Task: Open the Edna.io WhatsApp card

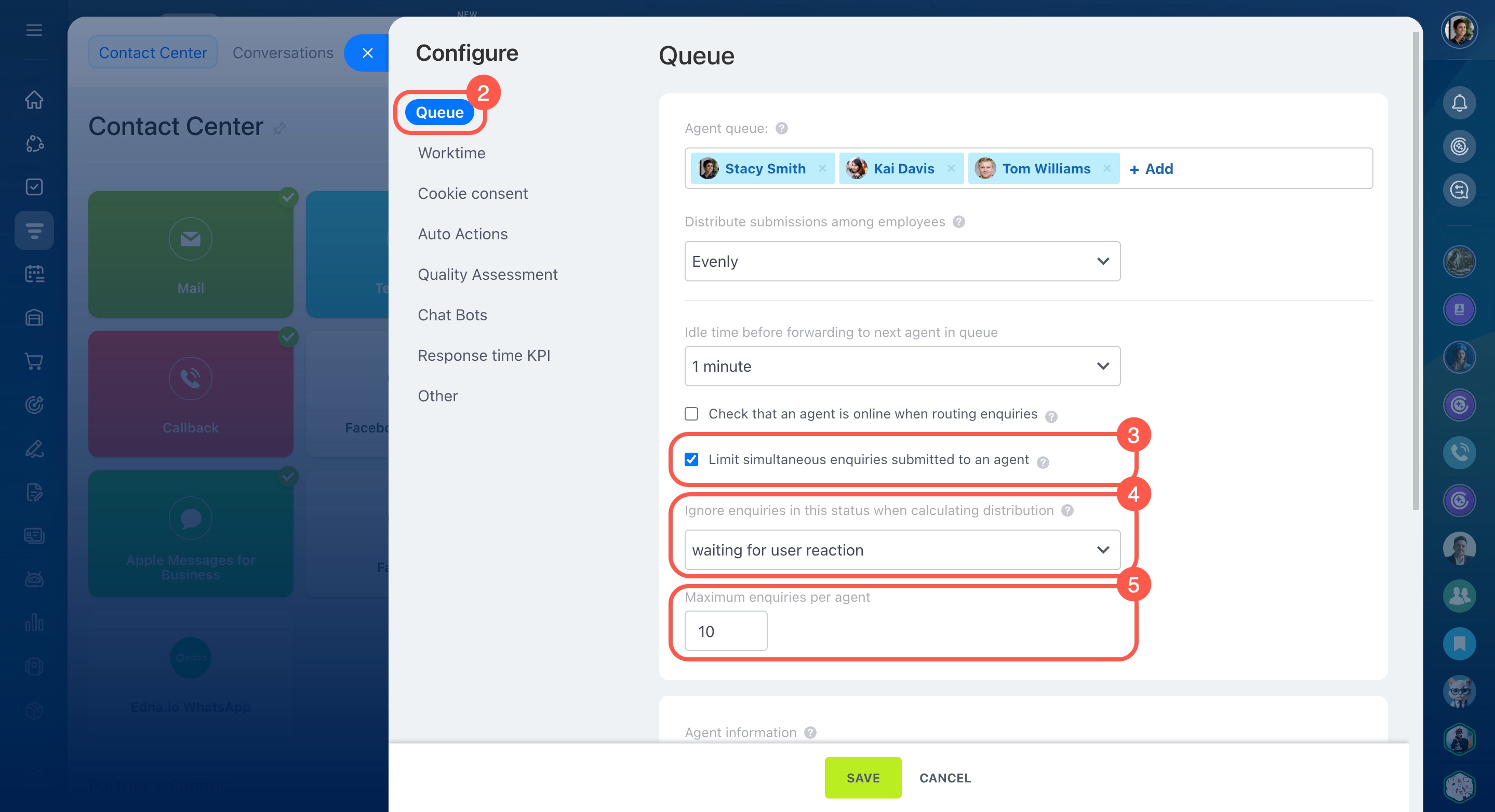Action: coord(190,673)
